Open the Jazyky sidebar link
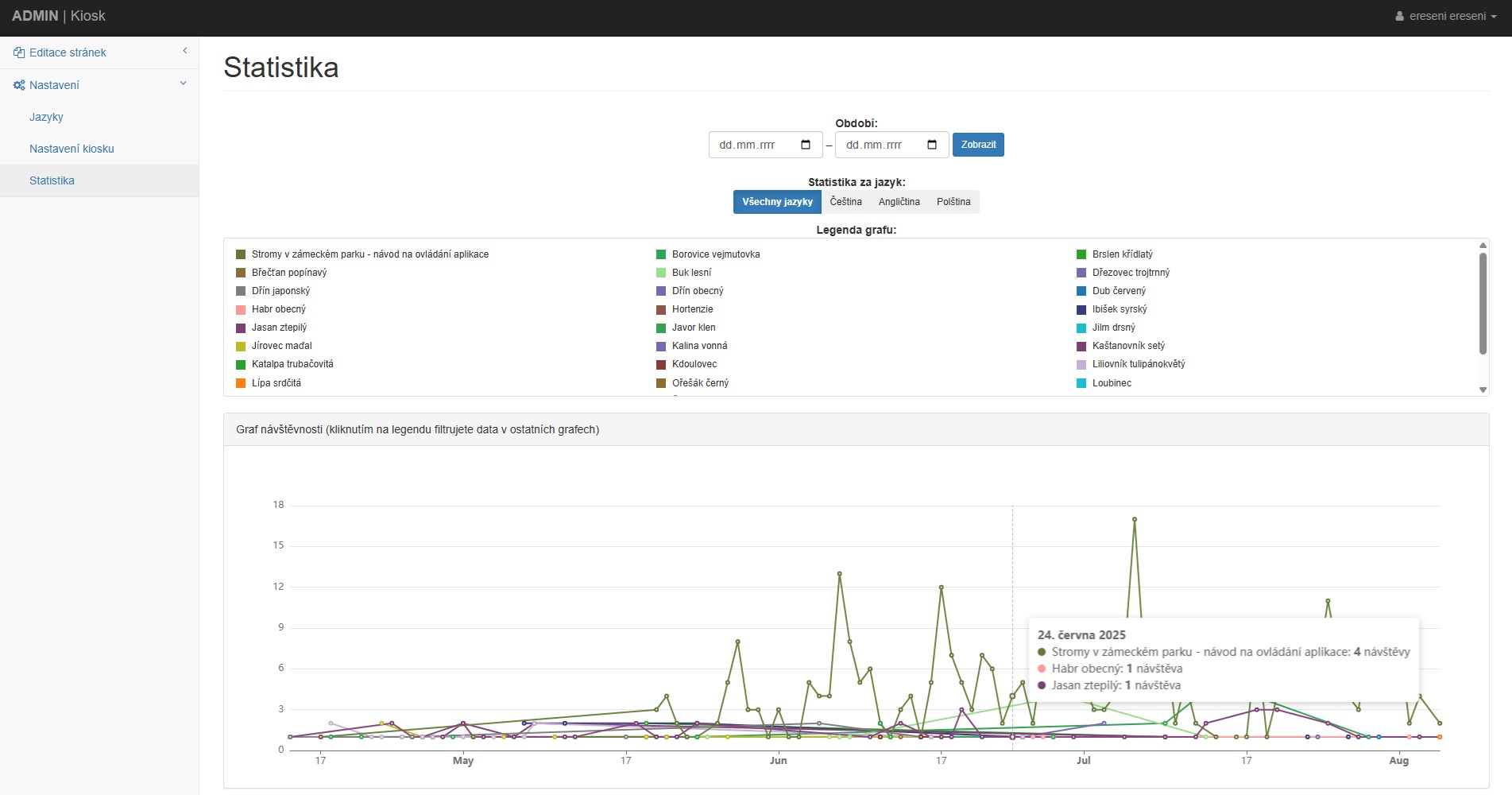The height and width of the screenshot is (795, 1512). click(x=46, y=117)
